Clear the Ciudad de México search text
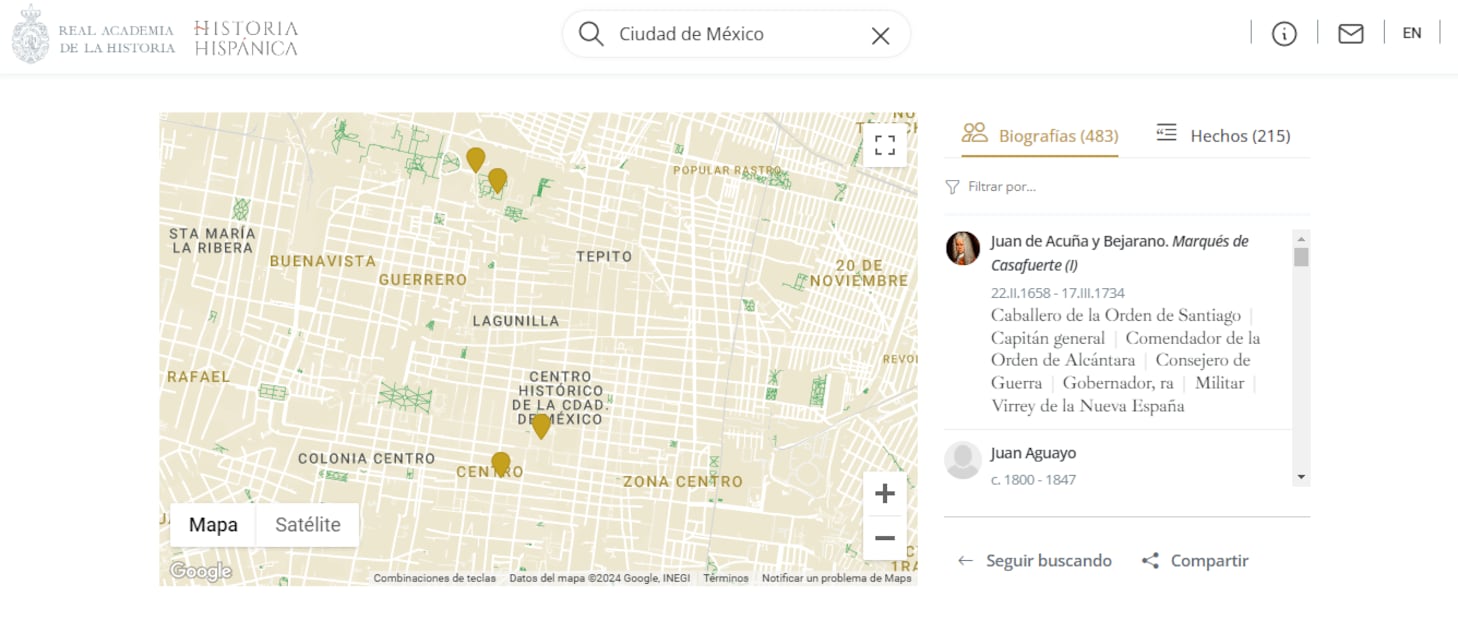 point(880,36)
